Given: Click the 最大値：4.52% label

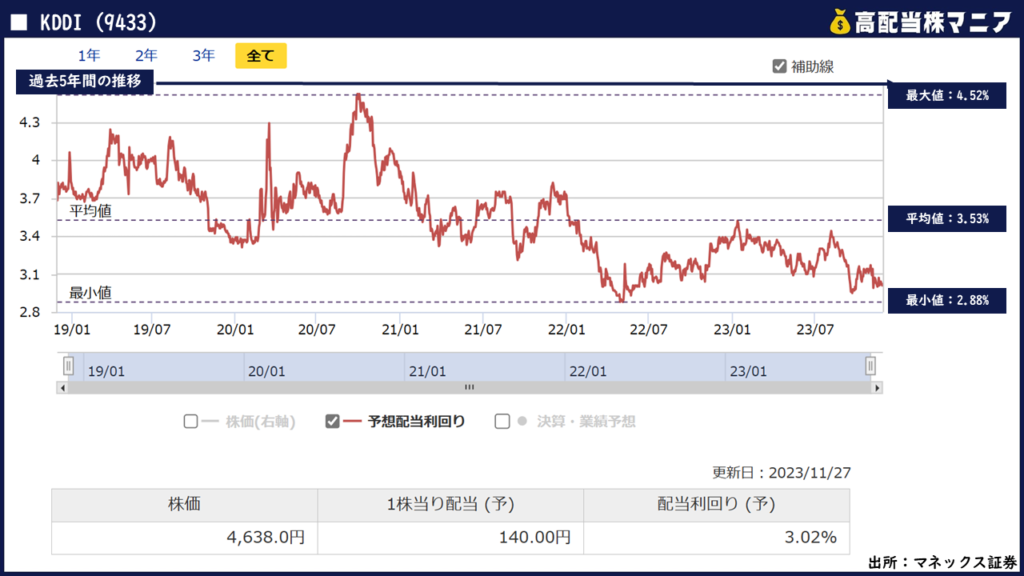Looking at the screenshot, I should pos(947,95).
